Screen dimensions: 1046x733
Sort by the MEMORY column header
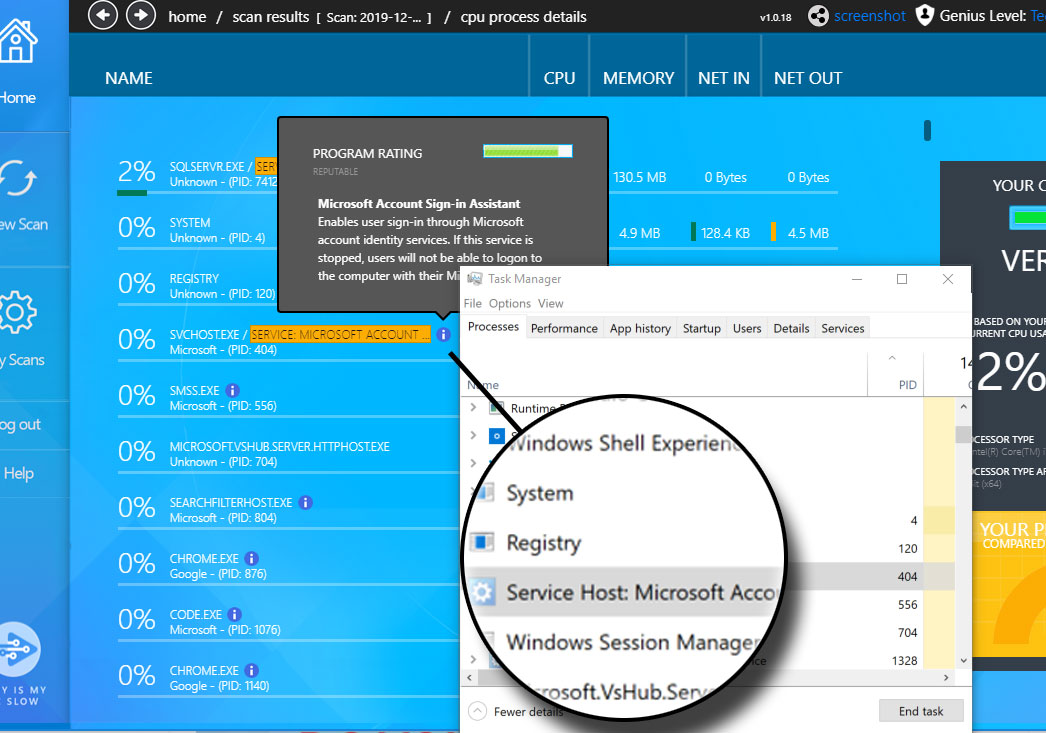click(x=638, y=78)
